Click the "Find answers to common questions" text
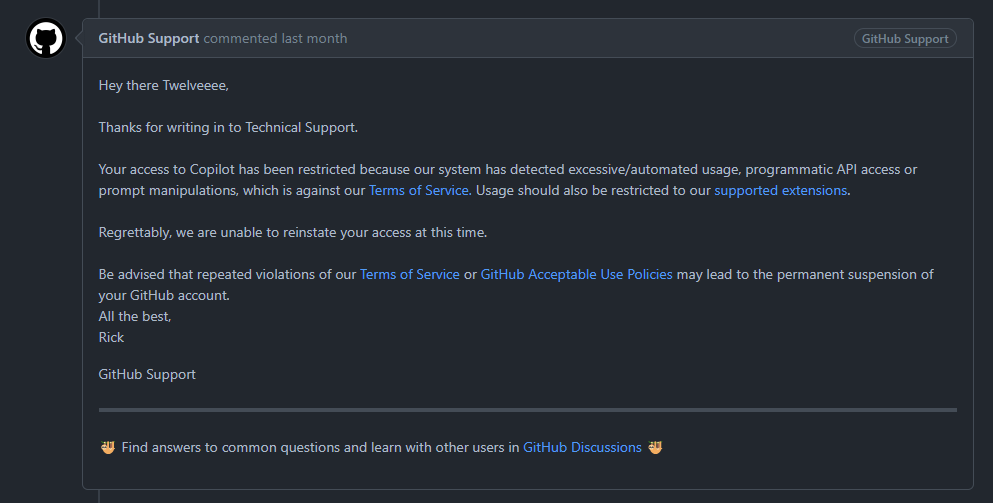 [320, 447]
